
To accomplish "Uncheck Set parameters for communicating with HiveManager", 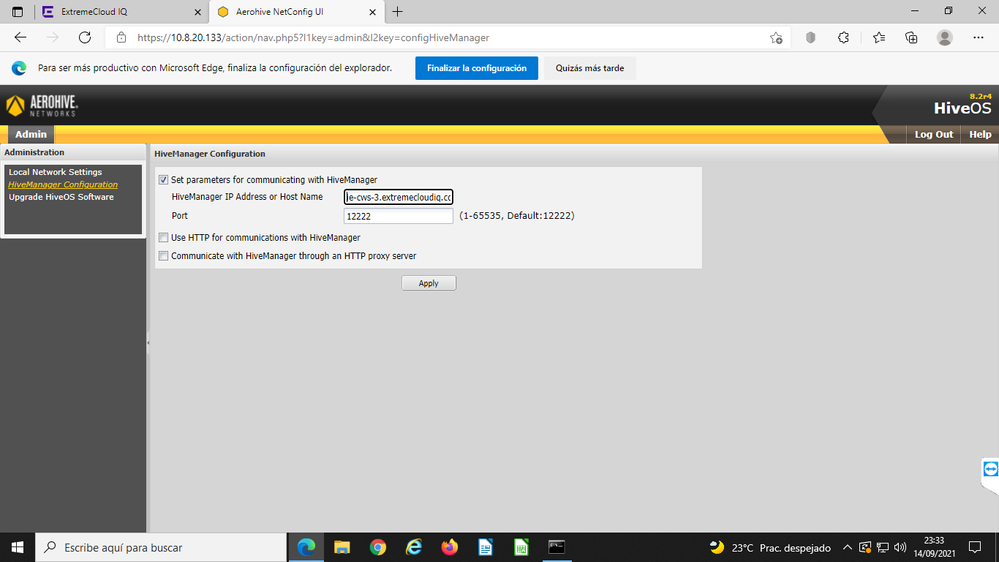I will point(164,180).
